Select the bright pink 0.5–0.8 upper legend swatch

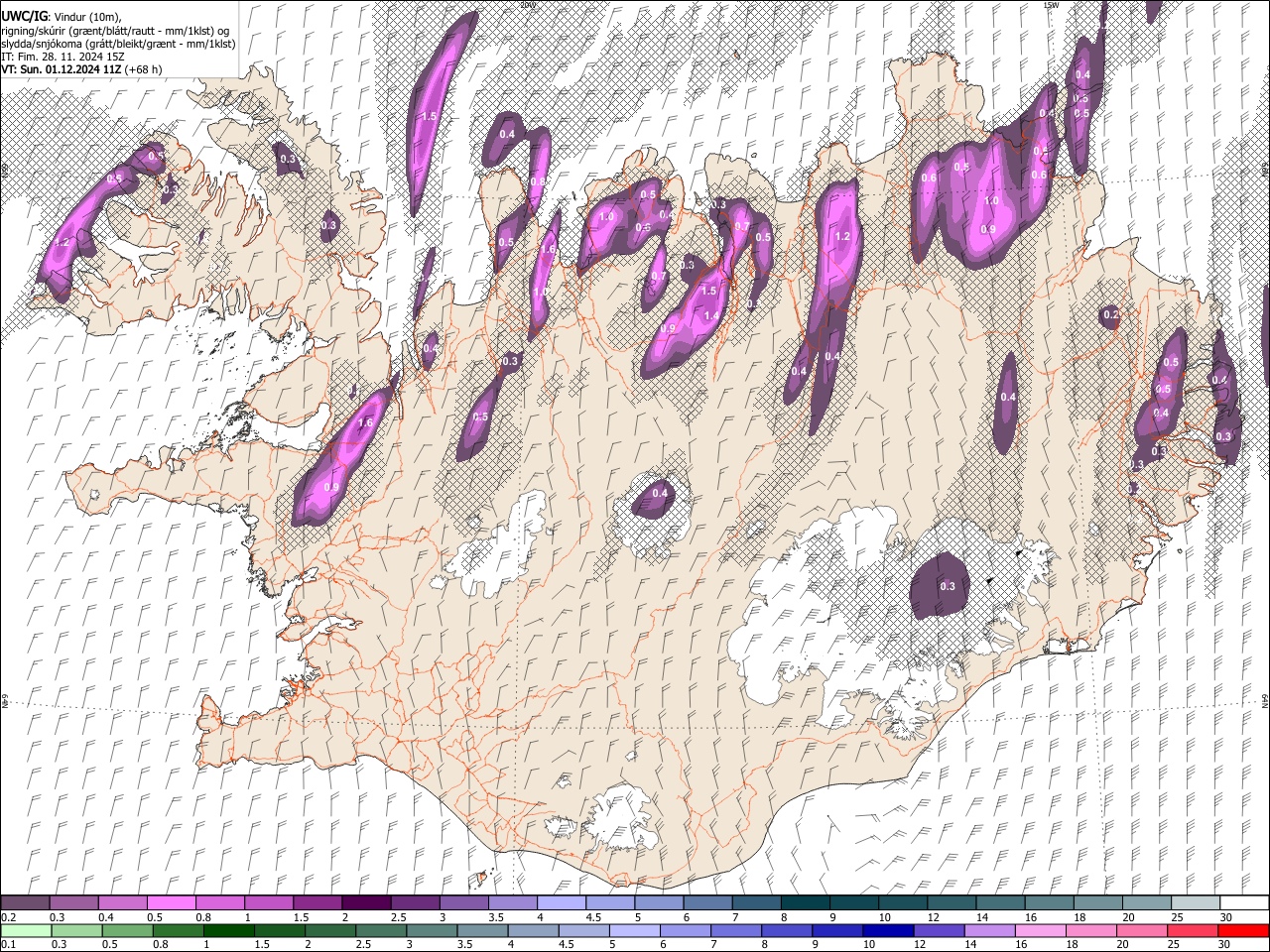pos(171,903)
